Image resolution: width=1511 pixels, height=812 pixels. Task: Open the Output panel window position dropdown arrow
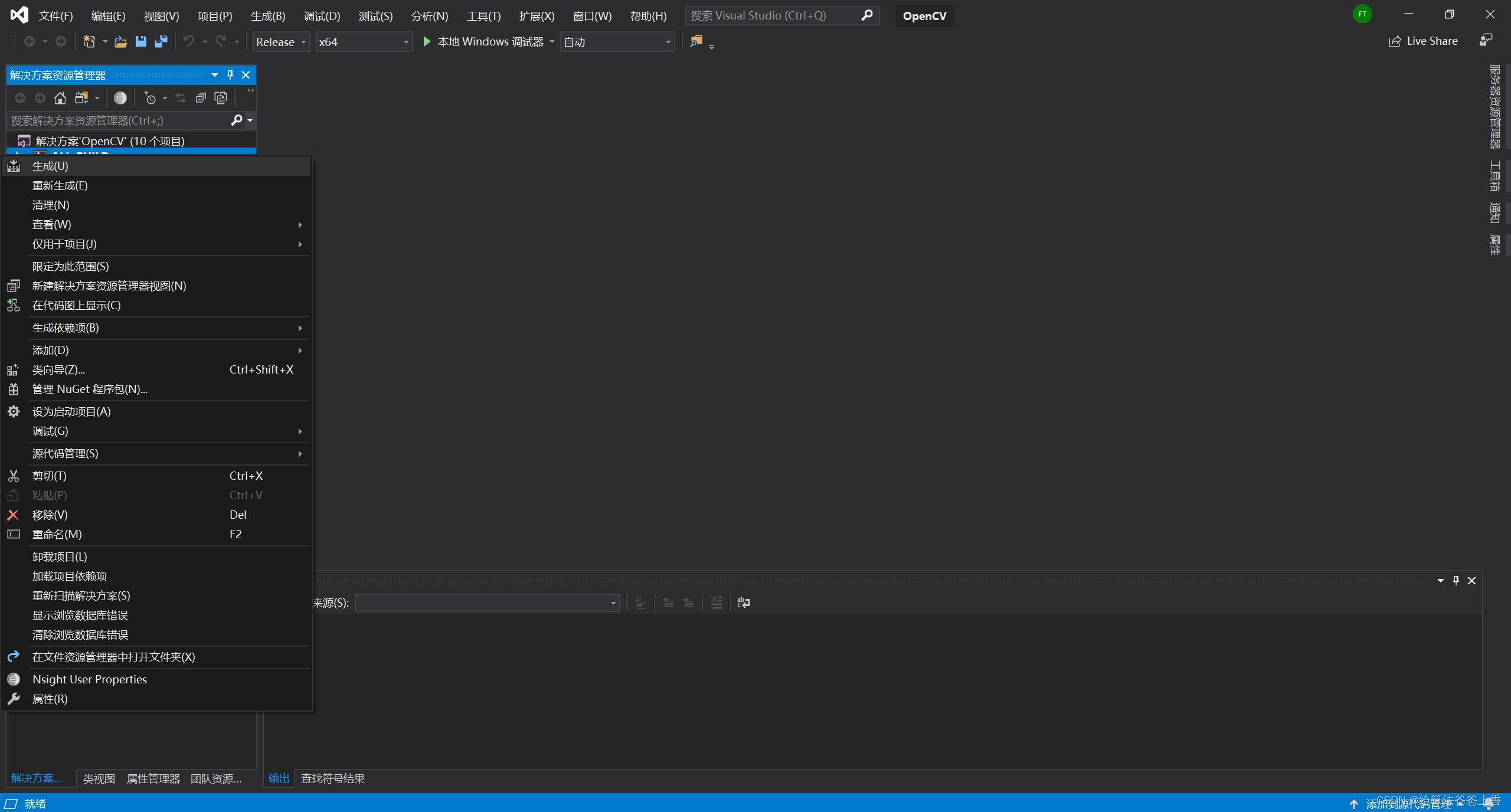point(1441,581)
